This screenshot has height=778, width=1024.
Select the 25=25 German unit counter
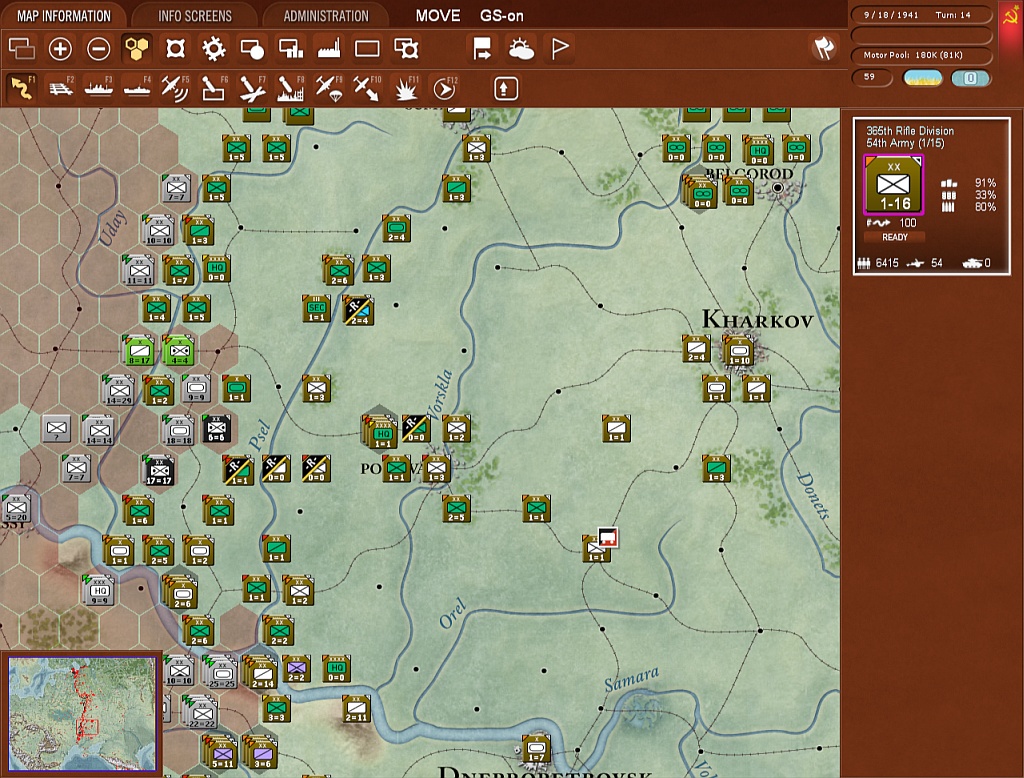[221, 673]
